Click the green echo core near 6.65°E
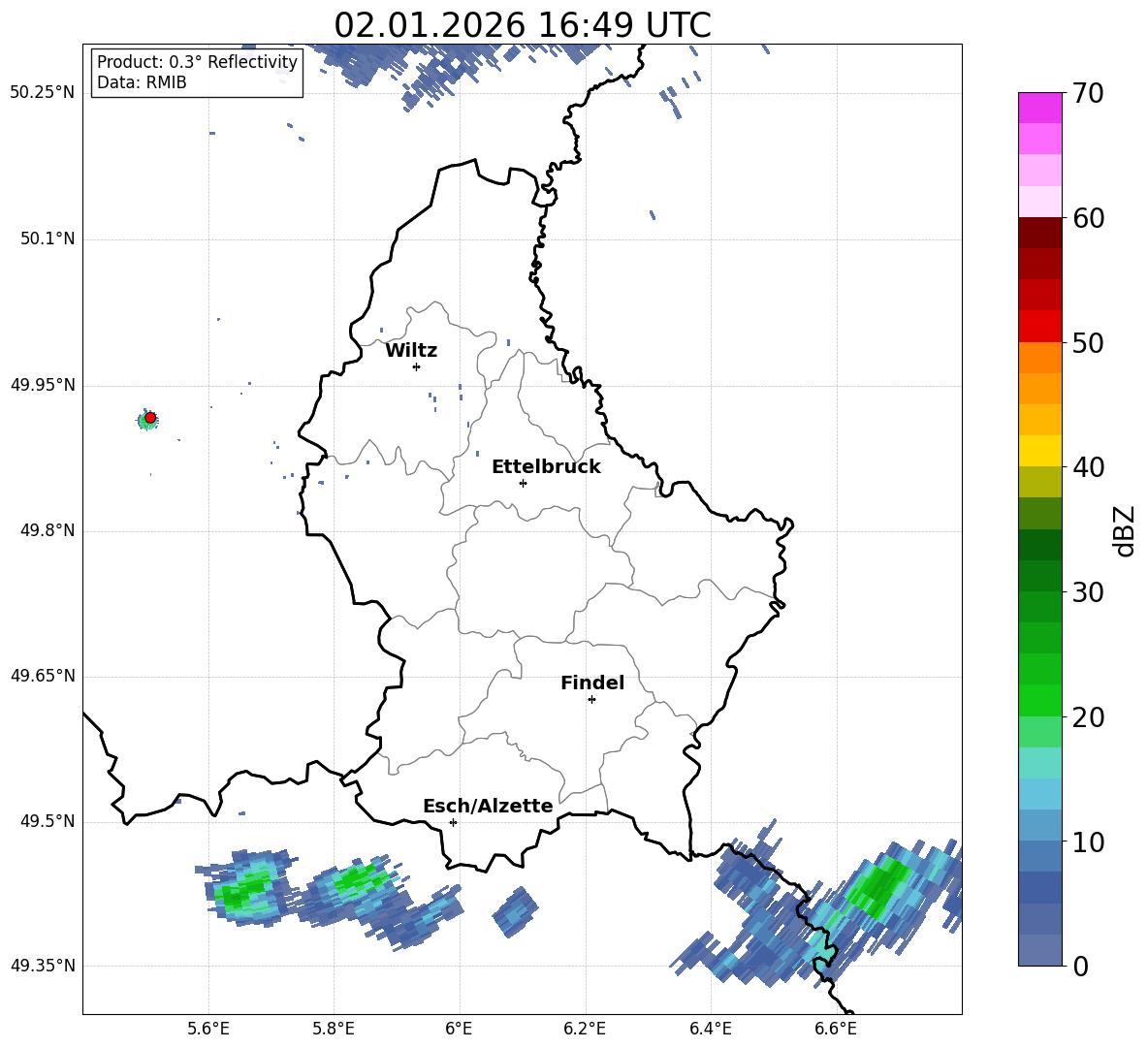 [x=880, y=887]
